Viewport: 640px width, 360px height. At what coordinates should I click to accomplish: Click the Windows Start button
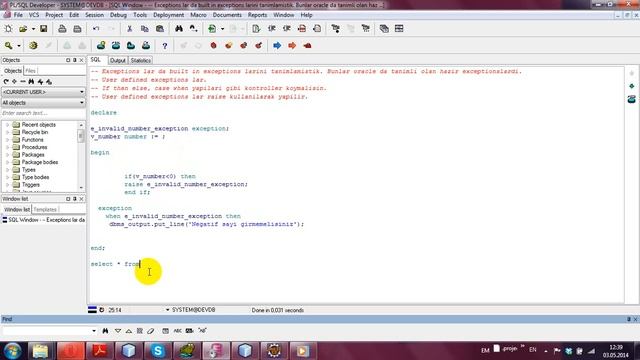click(13, 351)
